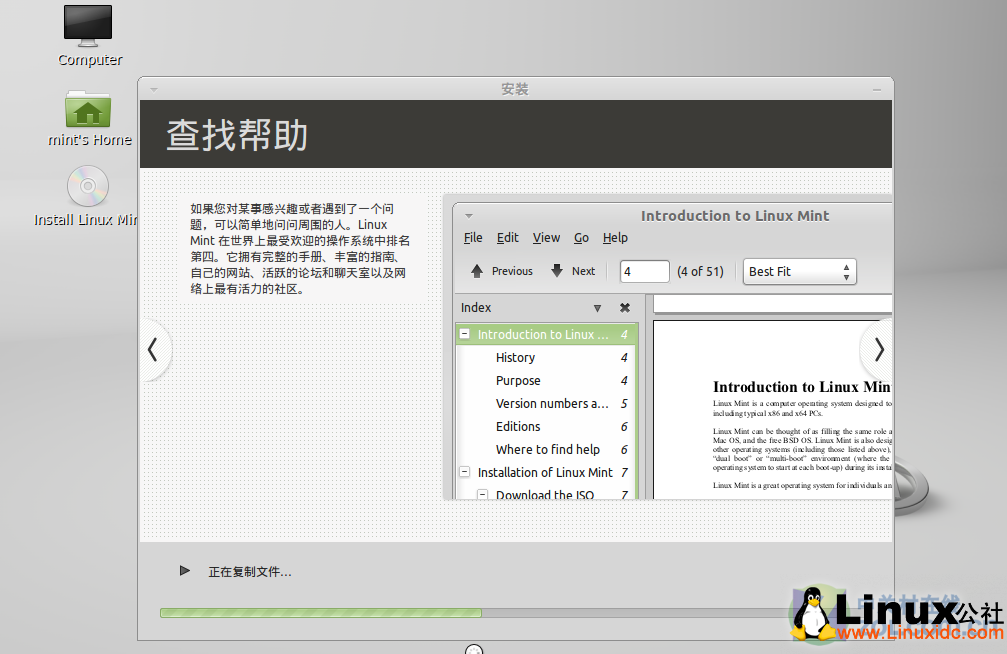Open the Go menu
The width and height of the screenshot is (1007, 654).
click(581, 237)
